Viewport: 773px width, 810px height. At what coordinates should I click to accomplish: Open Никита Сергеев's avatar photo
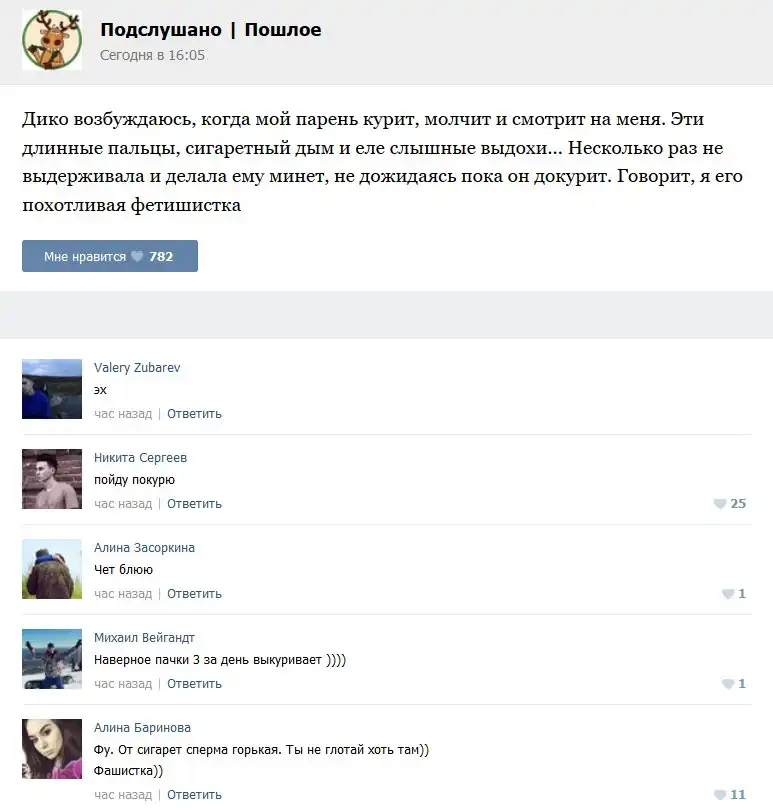click(52, 479)
